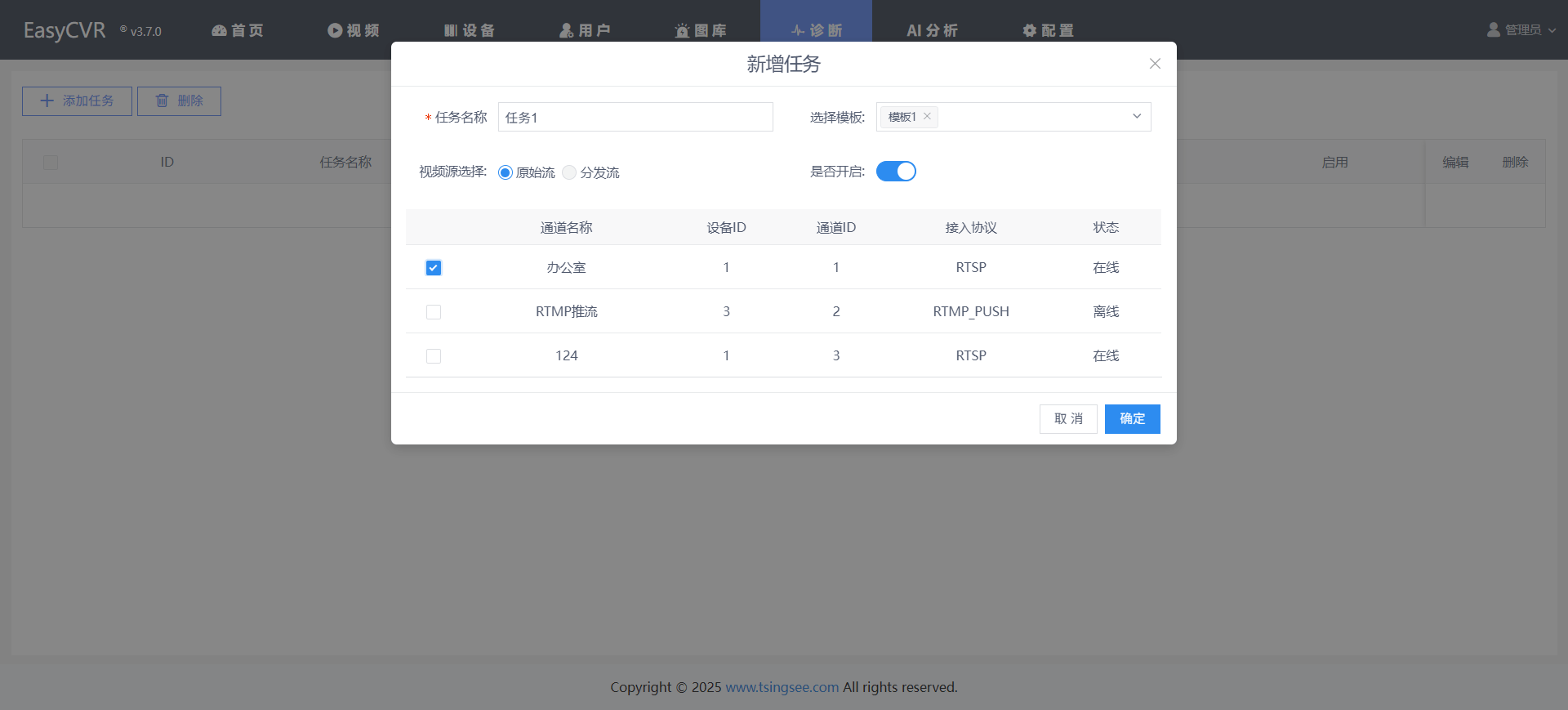Click the 管理员 avatar icon
This screenshot has height=710, width=1568.
1494,29
